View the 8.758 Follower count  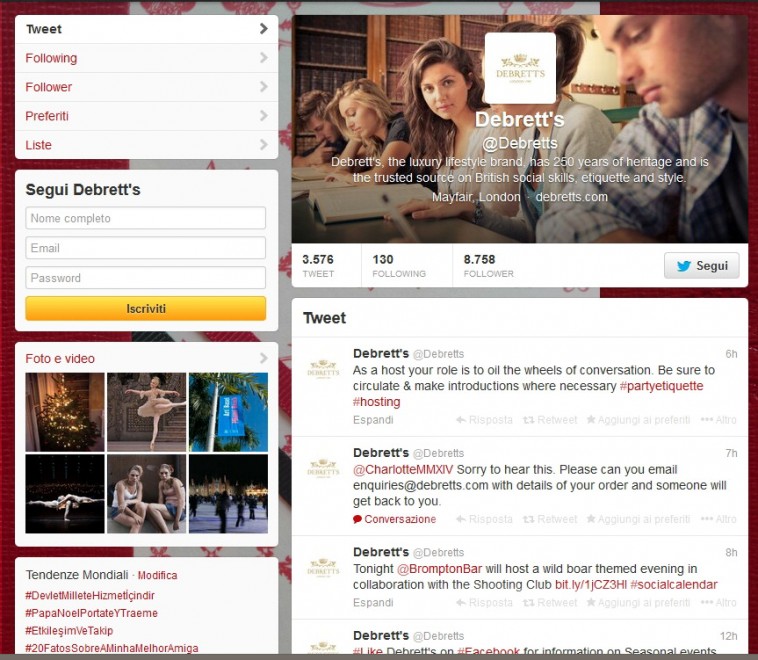point(488,265)
